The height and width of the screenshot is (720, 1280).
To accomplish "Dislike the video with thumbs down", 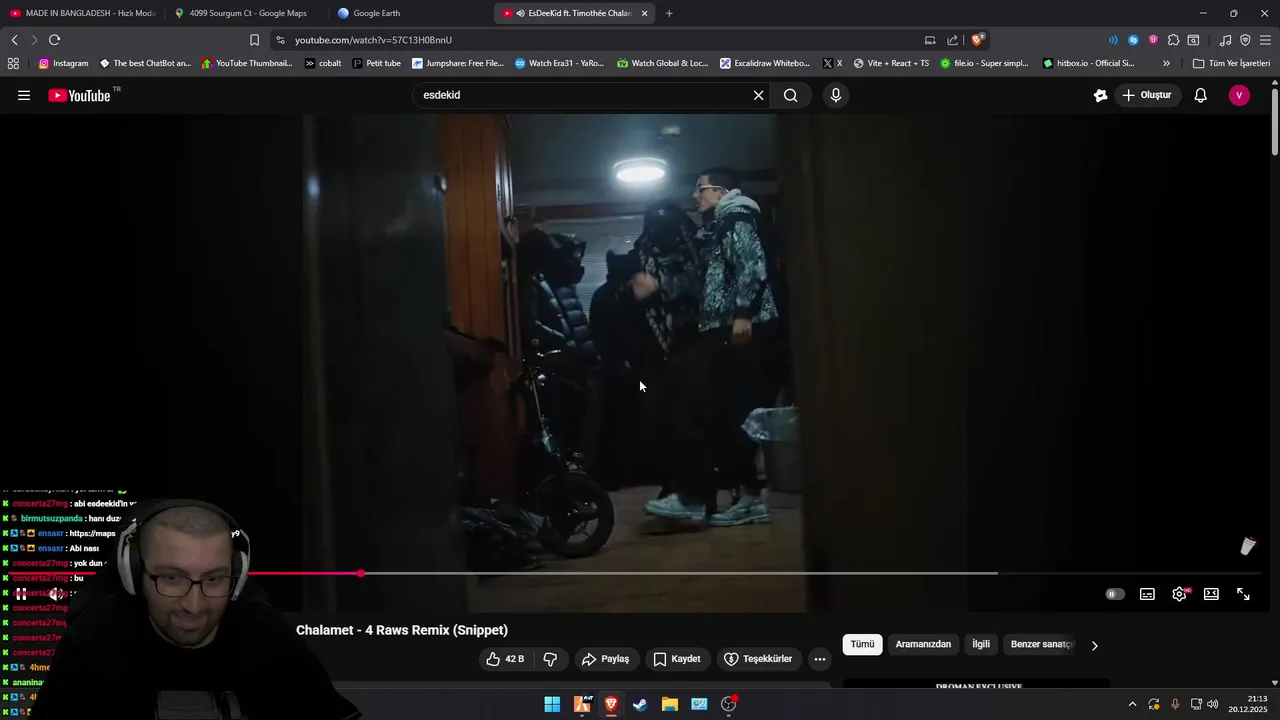I will point(550,659).
